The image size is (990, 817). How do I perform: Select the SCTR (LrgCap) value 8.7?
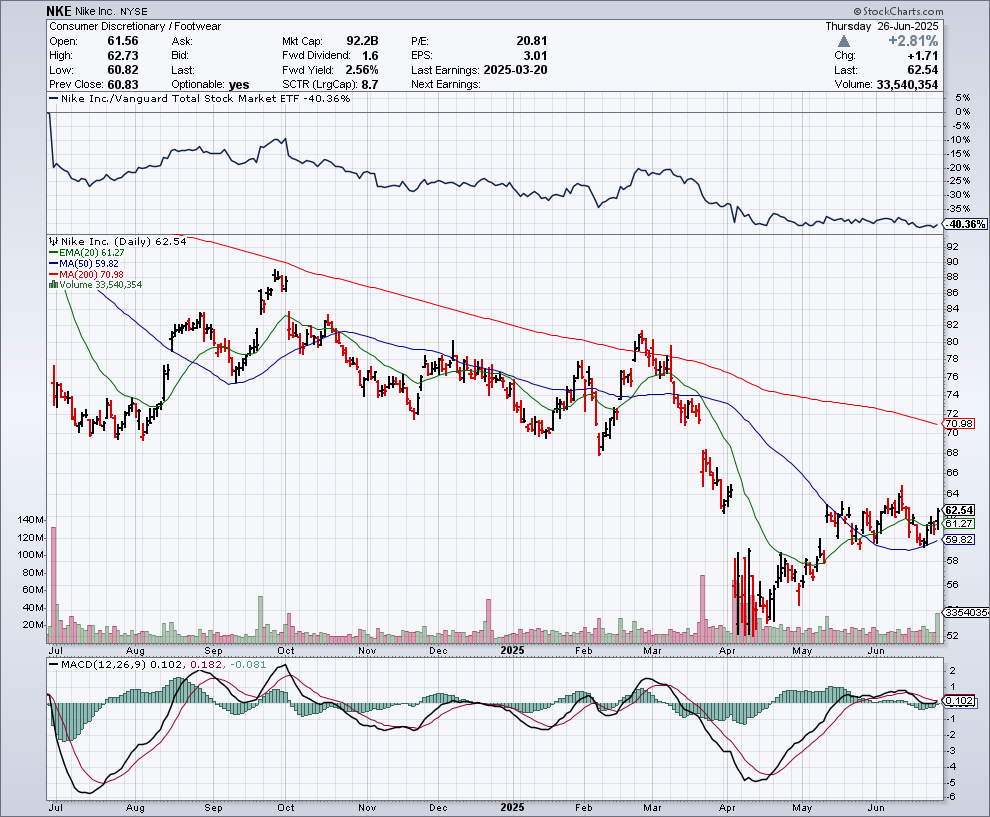tap(369, 85)
